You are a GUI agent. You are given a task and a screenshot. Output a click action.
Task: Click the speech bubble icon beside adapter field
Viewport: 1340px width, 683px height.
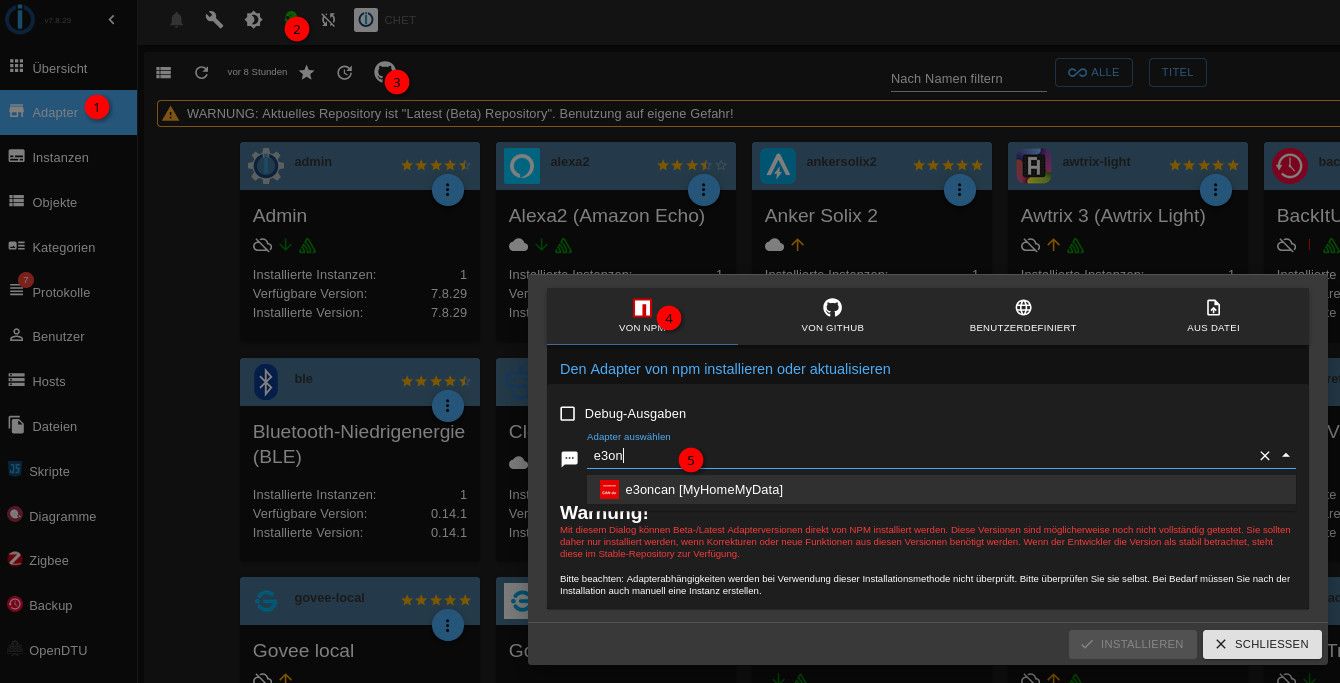tap(569, 459)
